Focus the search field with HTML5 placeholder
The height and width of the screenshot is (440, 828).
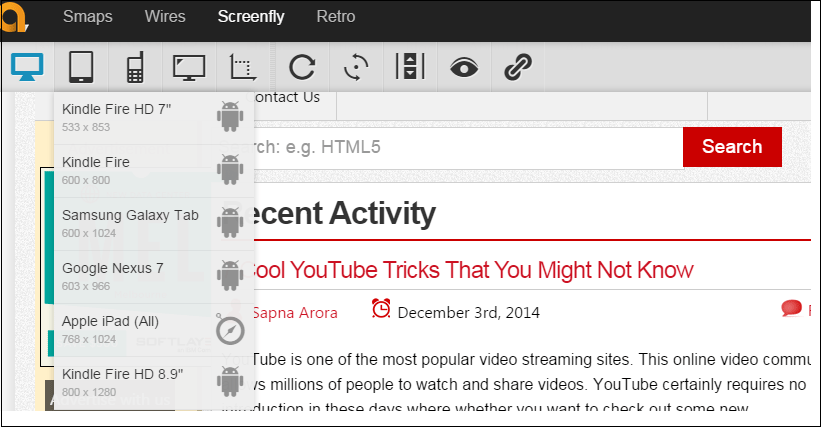pos(467,147)
